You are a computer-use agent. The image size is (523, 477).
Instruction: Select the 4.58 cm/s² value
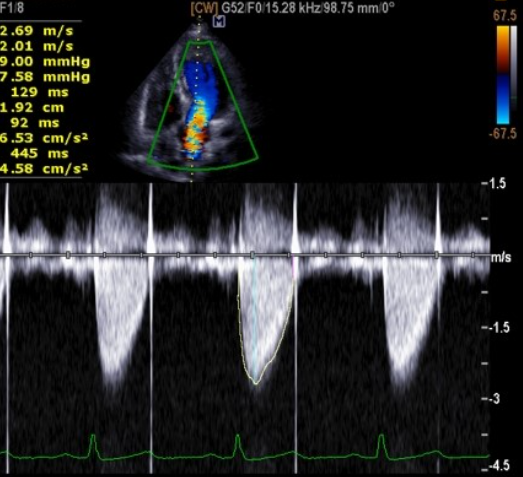pyautogui.click(x=44, y=169)
